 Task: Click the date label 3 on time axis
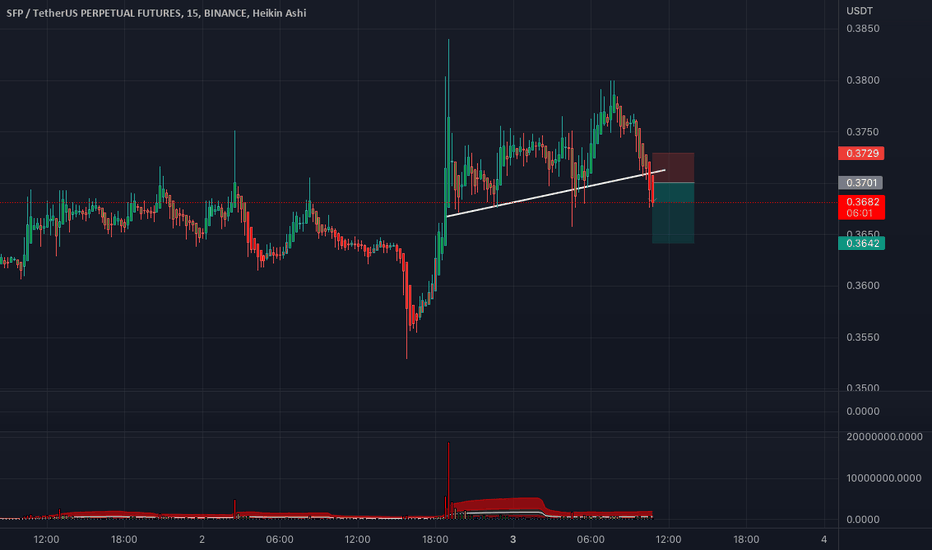click(513, 539)
